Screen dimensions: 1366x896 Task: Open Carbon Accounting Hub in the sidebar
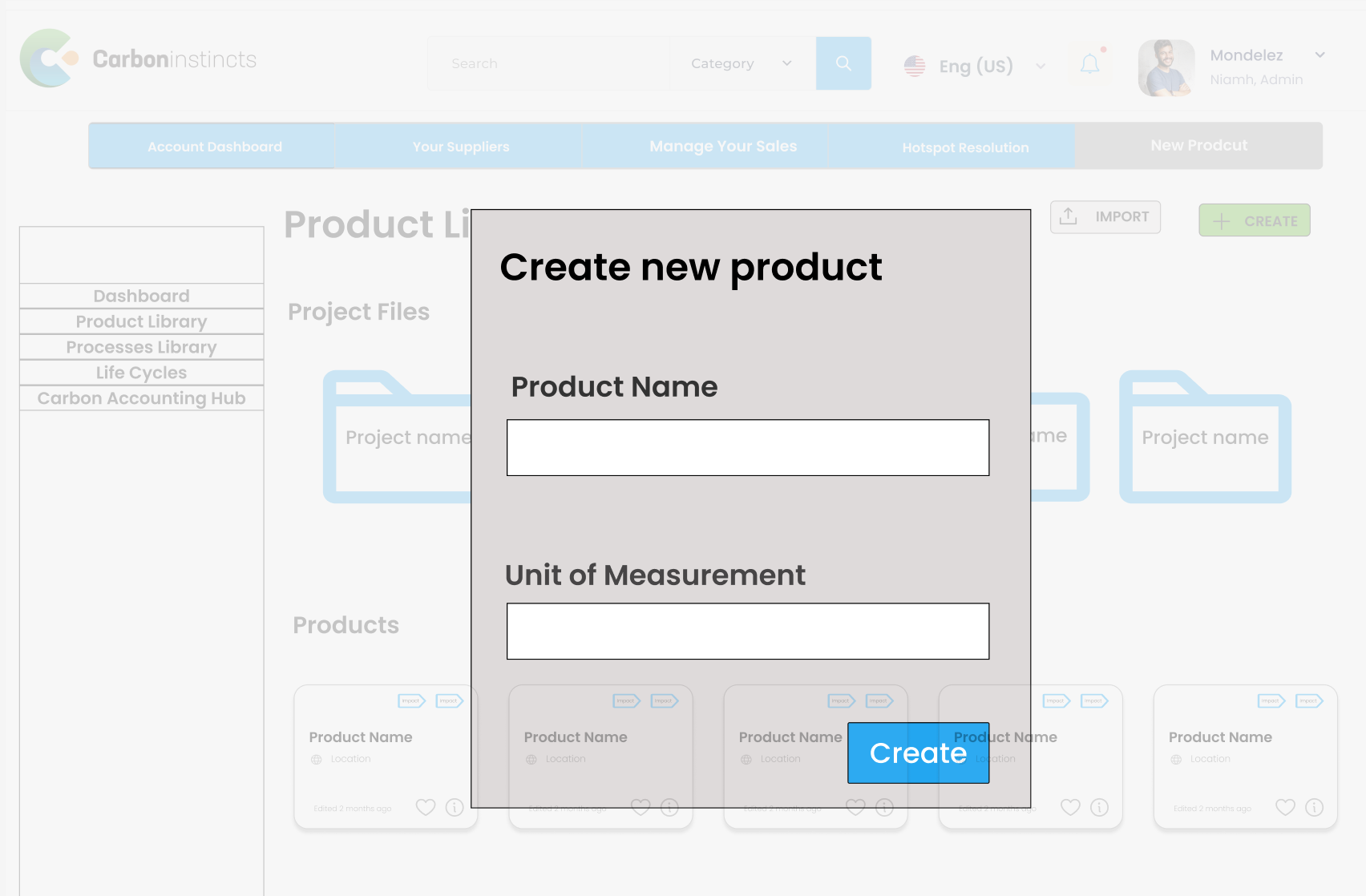(x=142, y=398)
